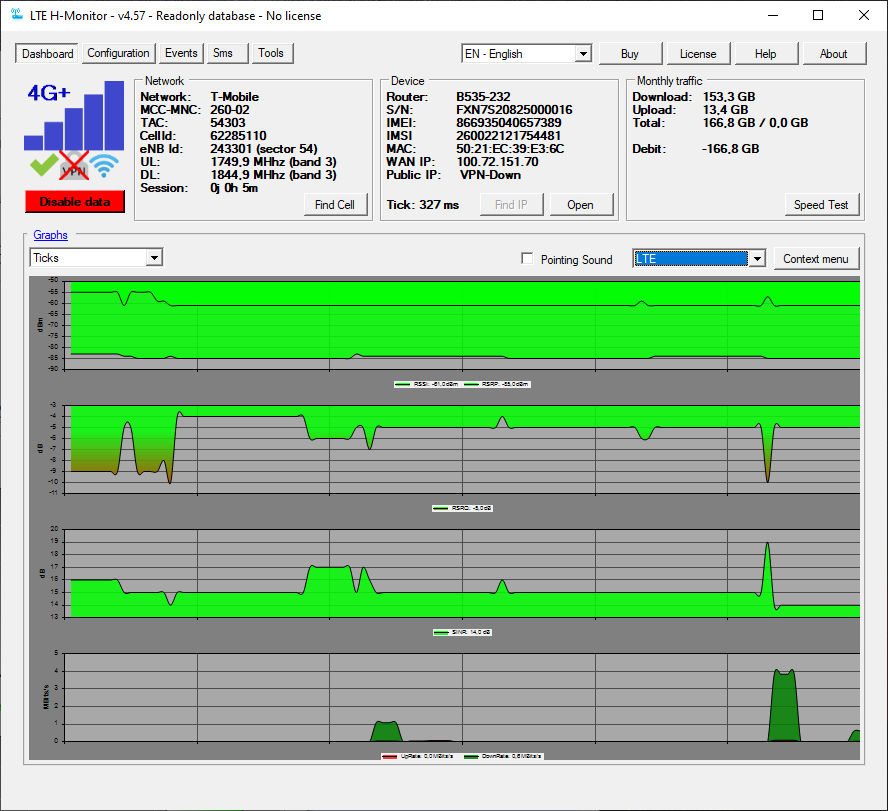Click the UpRate/DownRate legend

[462, 756]
